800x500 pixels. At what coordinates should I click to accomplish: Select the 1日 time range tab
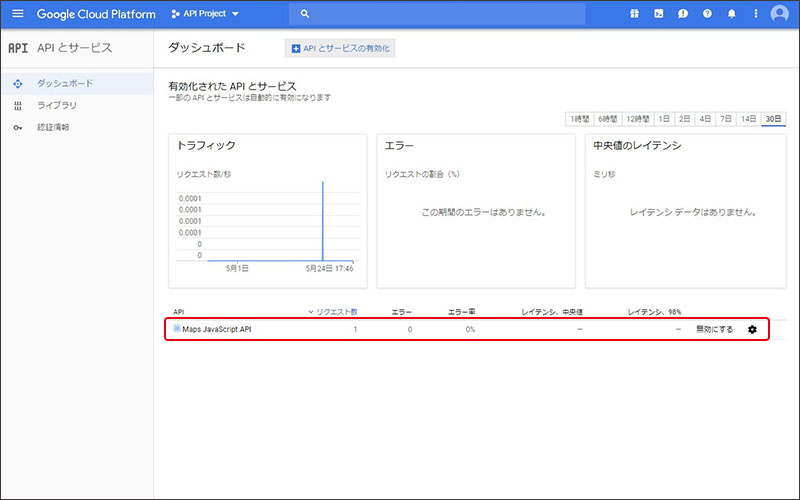[664, 119]
